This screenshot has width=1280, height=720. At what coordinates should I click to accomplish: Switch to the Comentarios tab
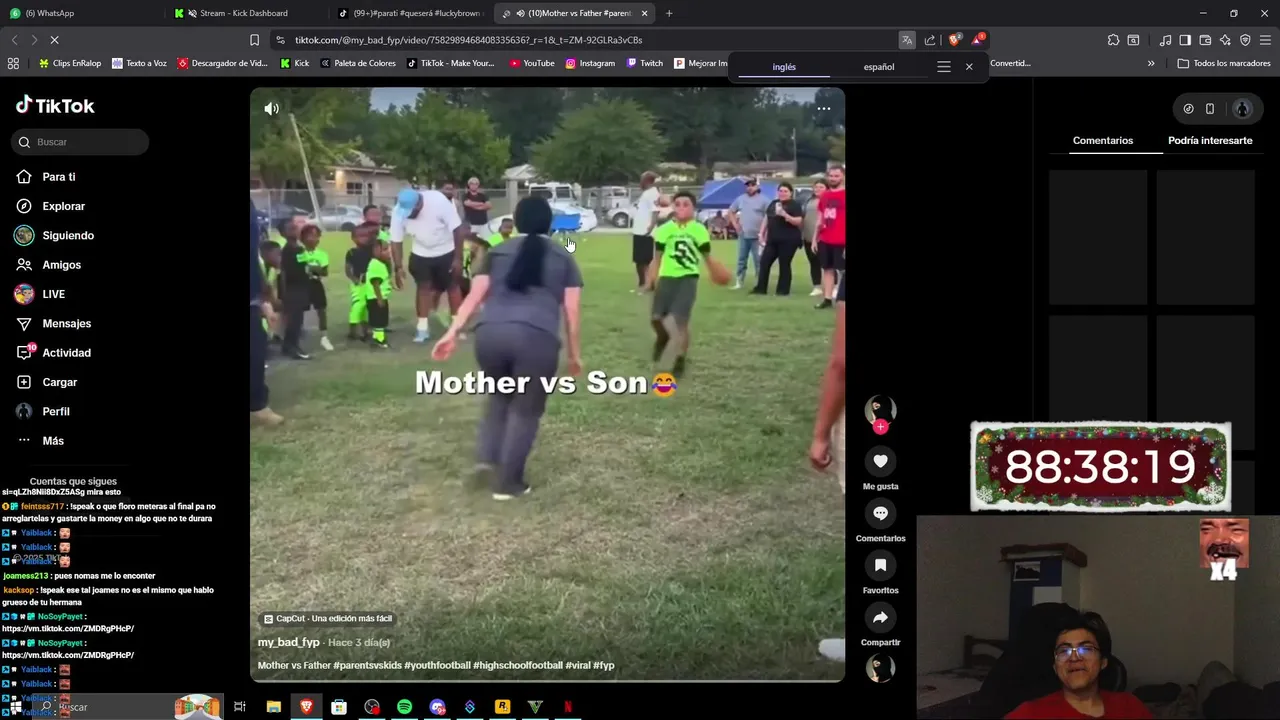click(1103, 140)
